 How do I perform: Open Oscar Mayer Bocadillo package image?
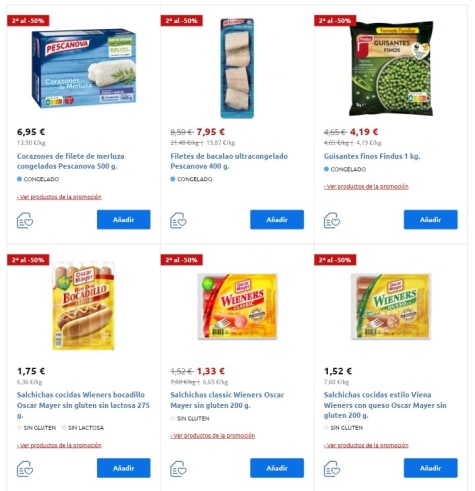(x=84, y=306)
